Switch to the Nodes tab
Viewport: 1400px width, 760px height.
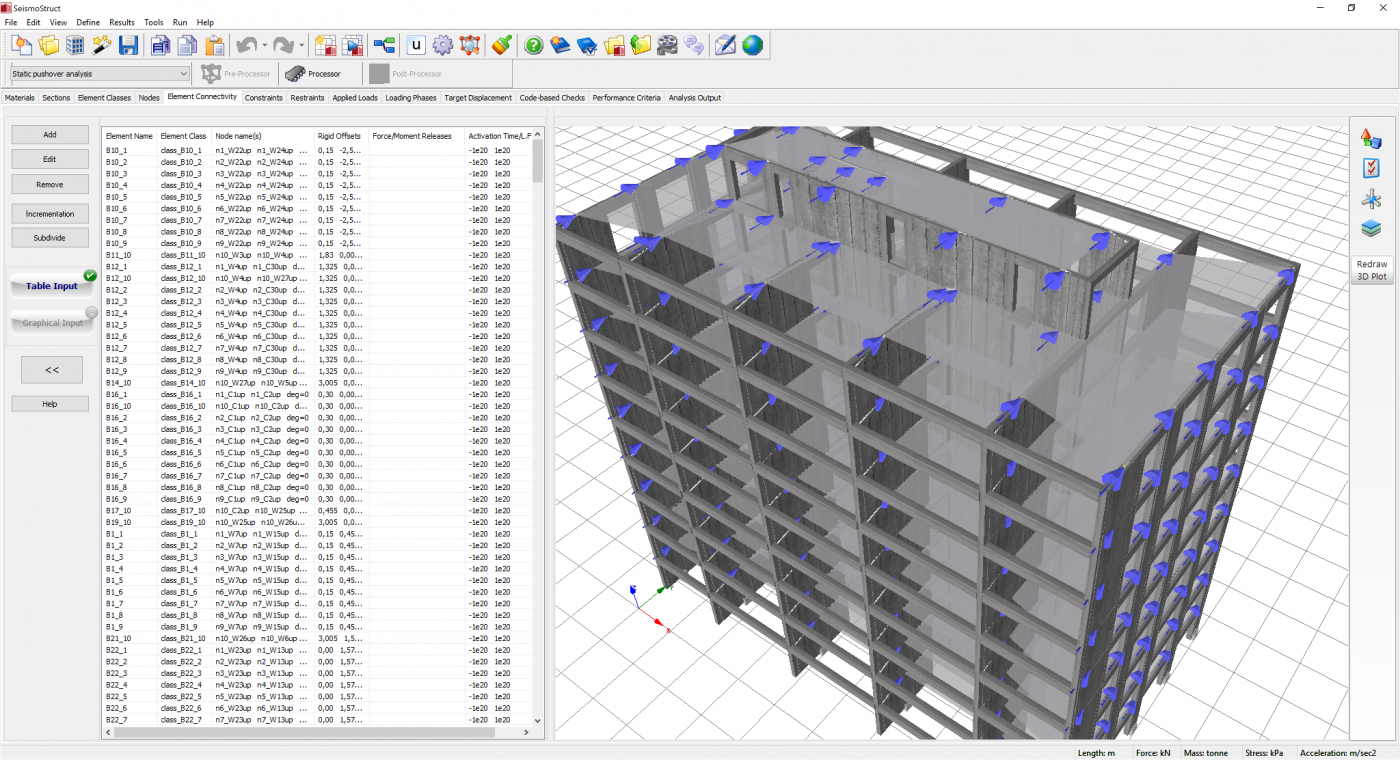(149, 98)
